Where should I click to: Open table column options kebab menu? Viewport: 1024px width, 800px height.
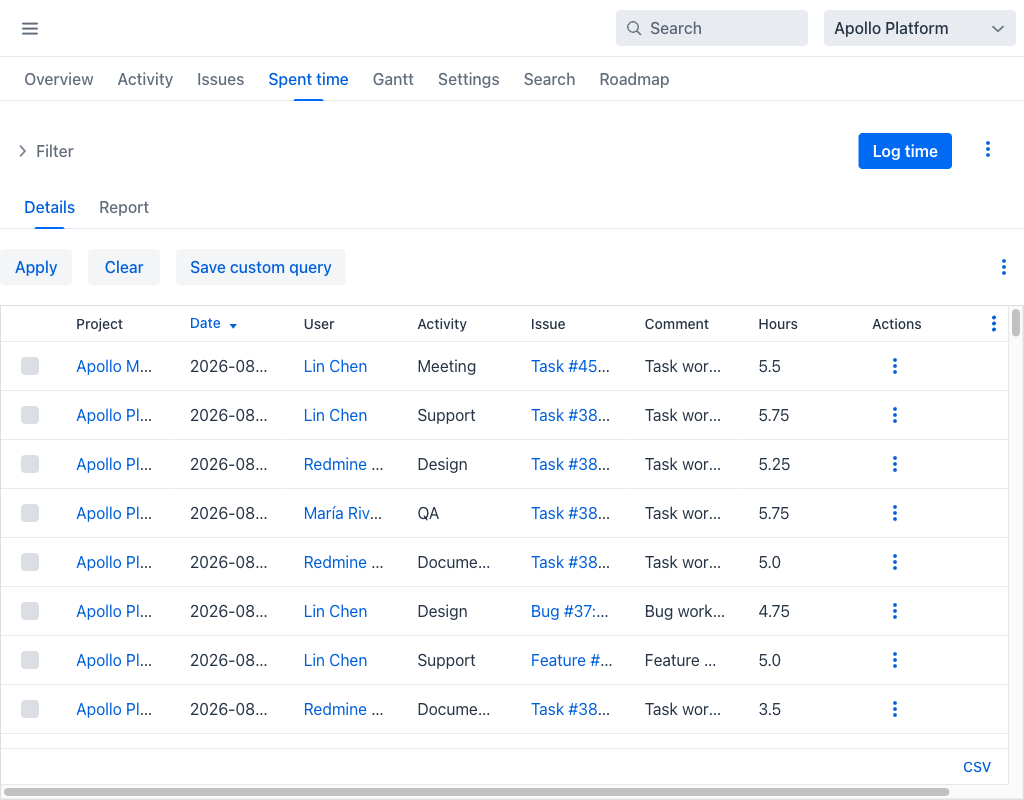(993, 323)
